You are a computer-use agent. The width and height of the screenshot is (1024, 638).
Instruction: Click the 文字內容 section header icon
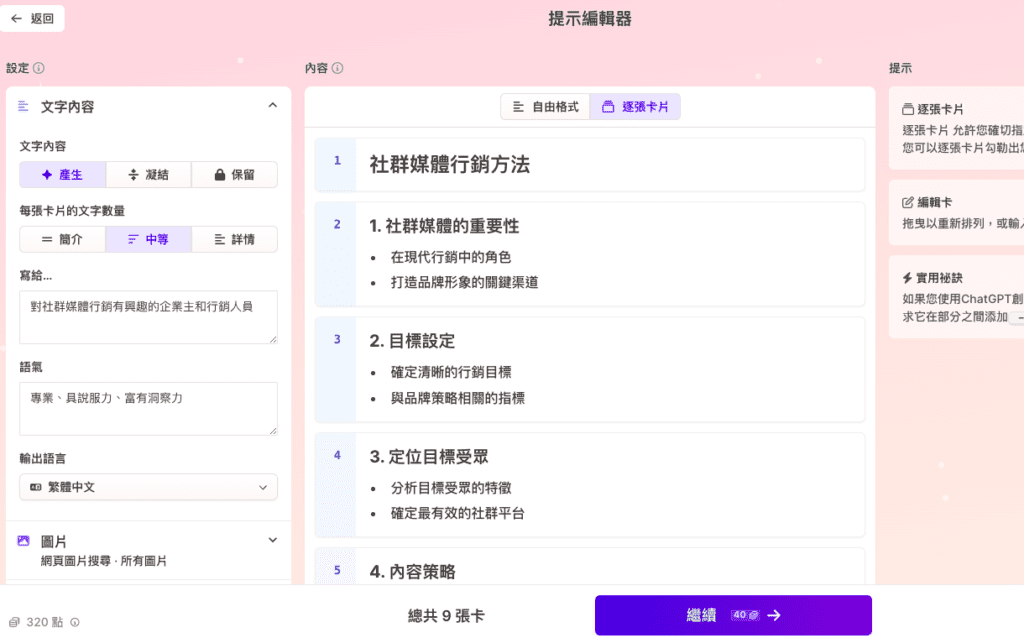(x=24, y=106)
